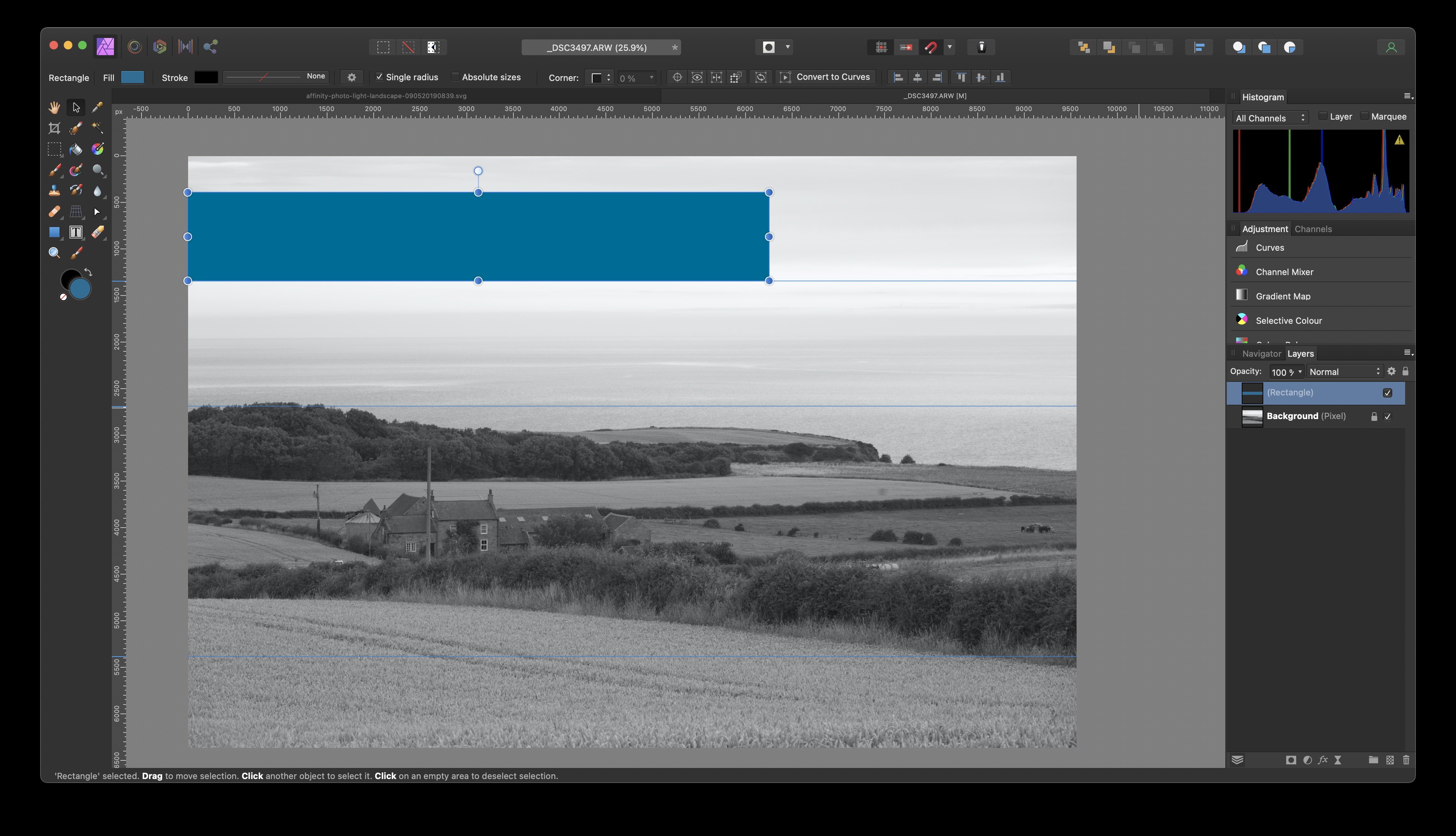The image size is (1456, 836).
Task: Choose the Flood Fill bucket tool
Action: click(x=76, y=149)
